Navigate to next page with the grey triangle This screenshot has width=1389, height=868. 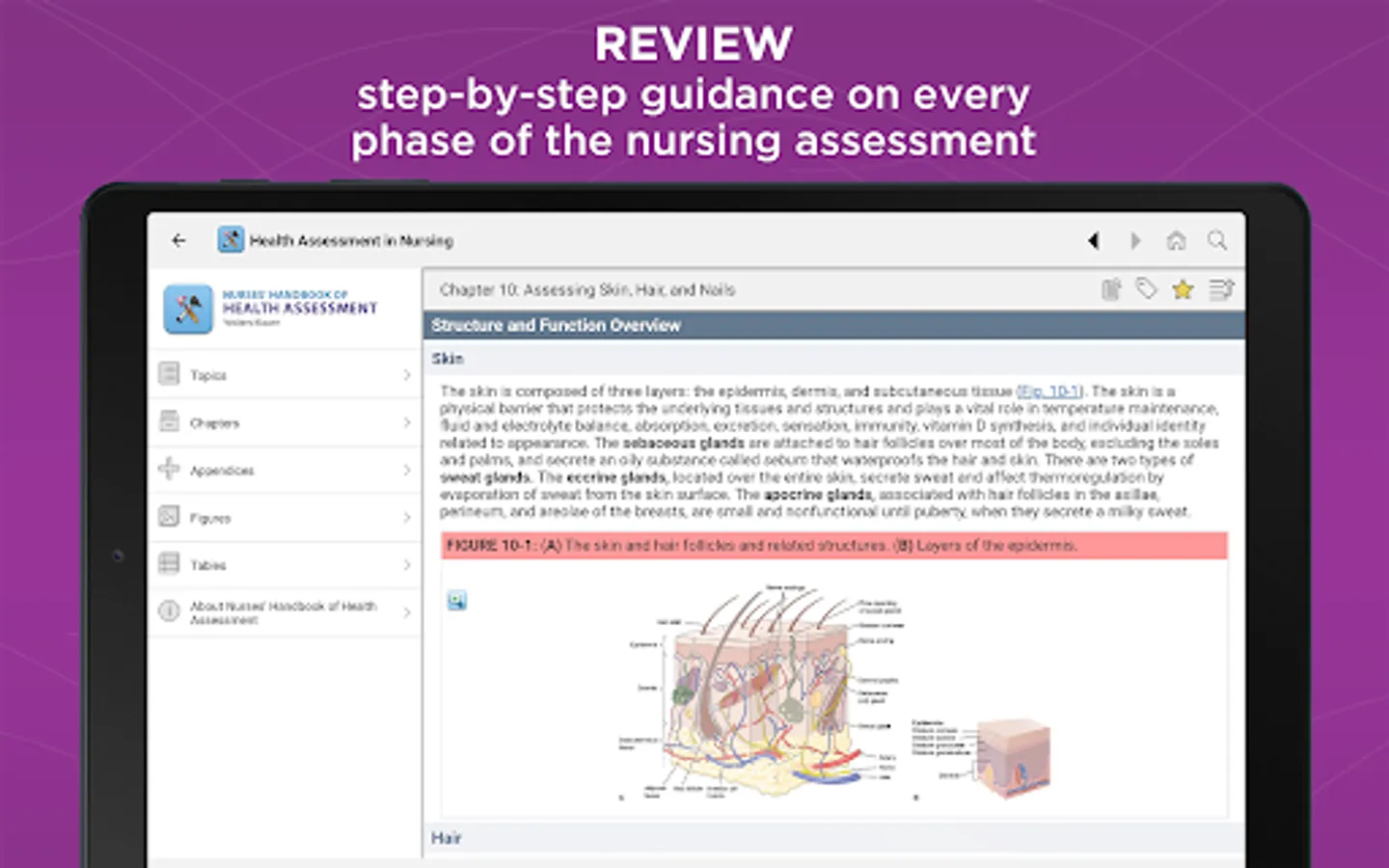pyautogui.click(x=1135, y=240)
